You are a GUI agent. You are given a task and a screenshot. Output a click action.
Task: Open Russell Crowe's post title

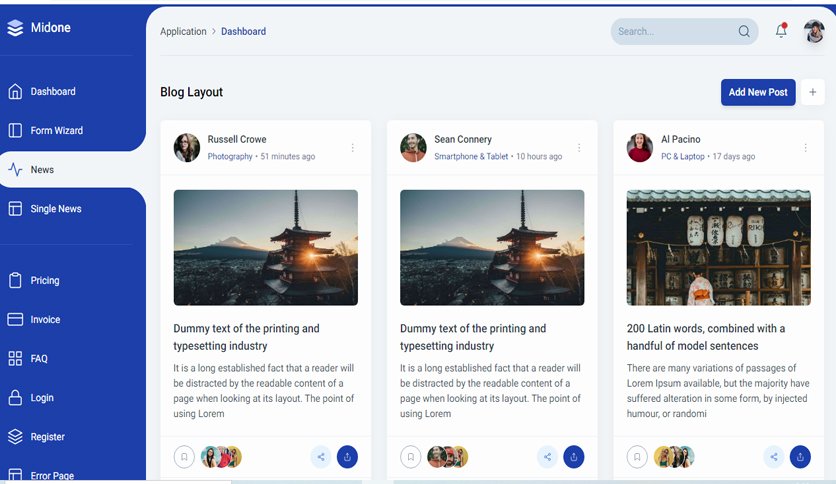pos(246,337)
